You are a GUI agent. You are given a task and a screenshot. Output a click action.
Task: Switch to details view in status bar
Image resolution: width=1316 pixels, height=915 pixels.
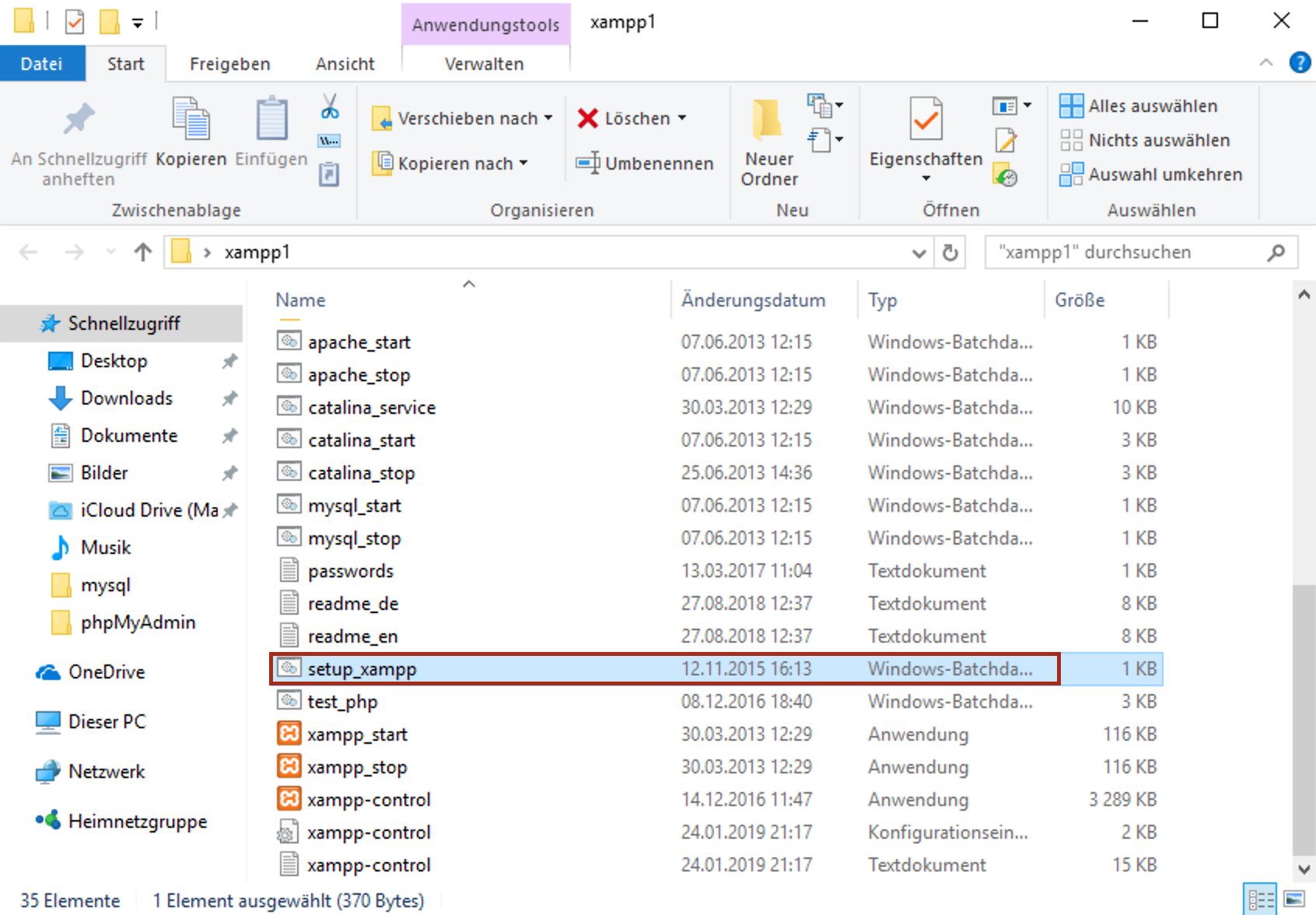pos(1260,899)
